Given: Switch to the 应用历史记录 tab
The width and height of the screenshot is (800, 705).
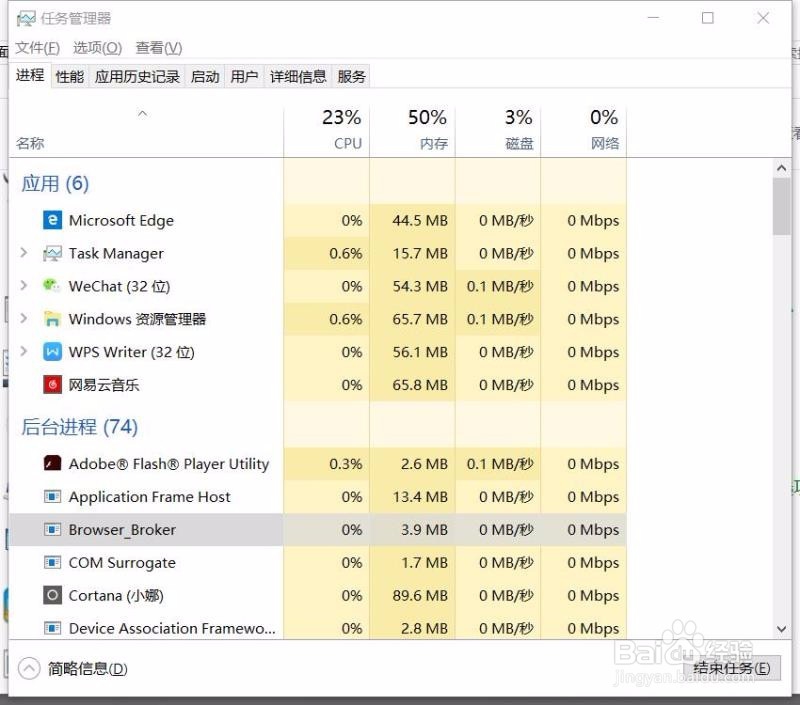Looking at the screenshot, I should [x=137, y=77].
